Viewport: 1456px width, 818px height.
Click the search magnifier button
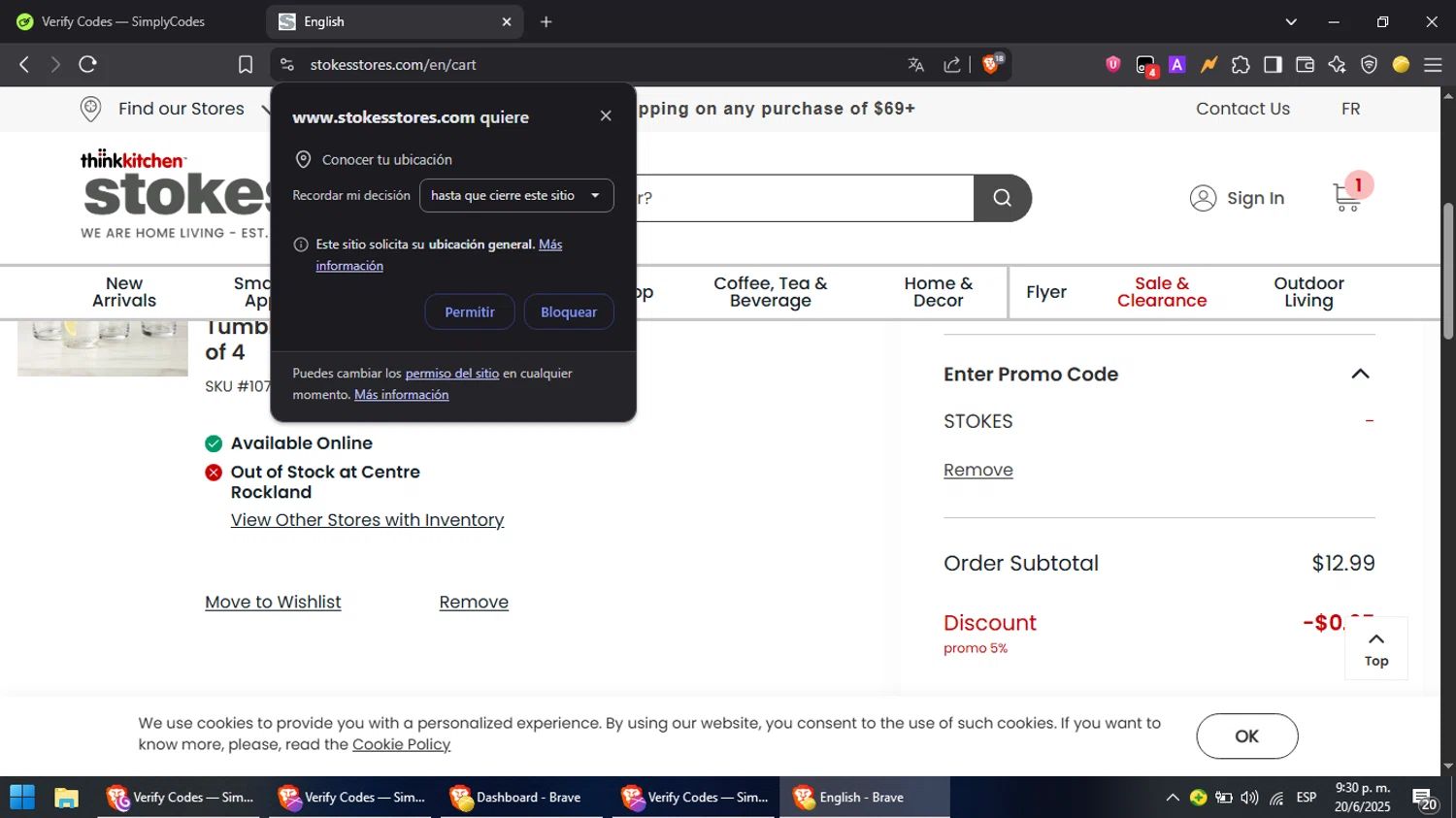[1003, 198]
